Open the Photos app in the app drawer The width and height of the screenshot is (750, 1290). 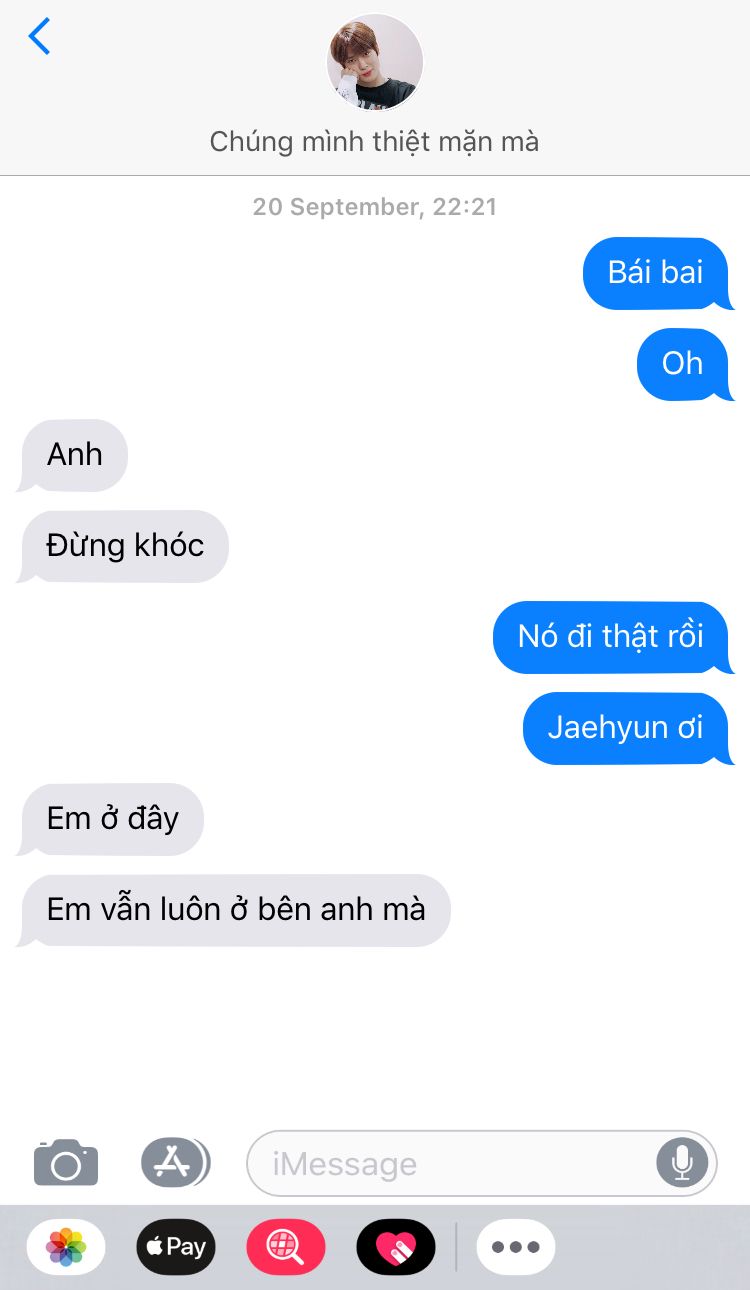(66, 1247)
